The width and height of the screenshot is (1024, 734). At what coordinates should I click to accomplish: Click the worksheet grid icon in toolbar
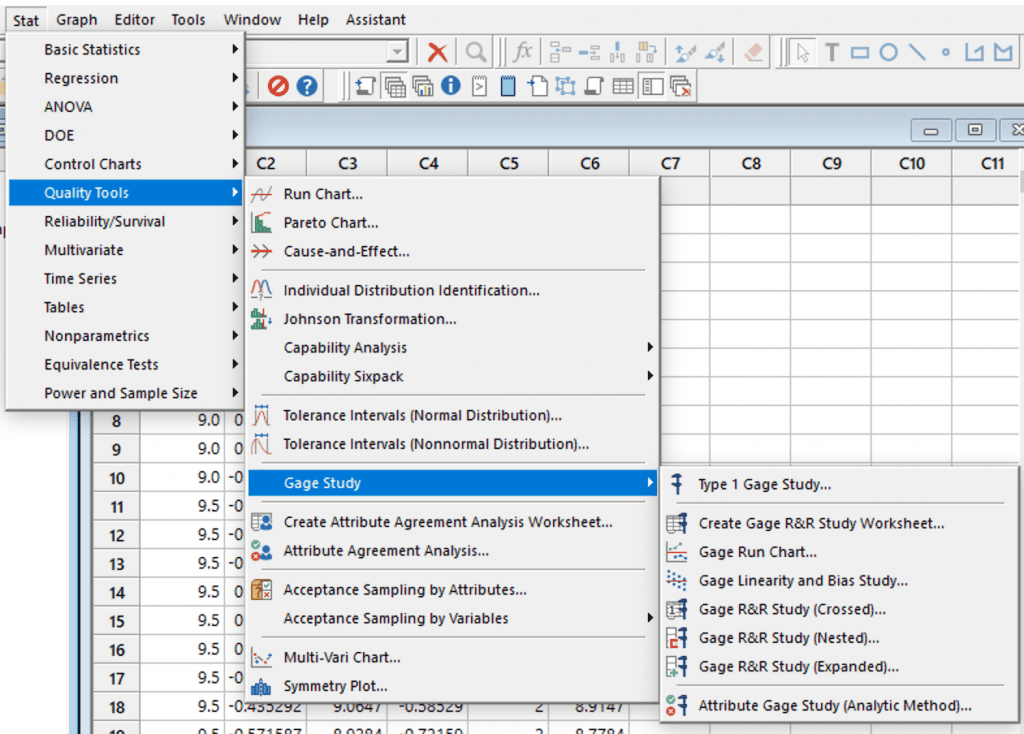(x=623, y=86)
